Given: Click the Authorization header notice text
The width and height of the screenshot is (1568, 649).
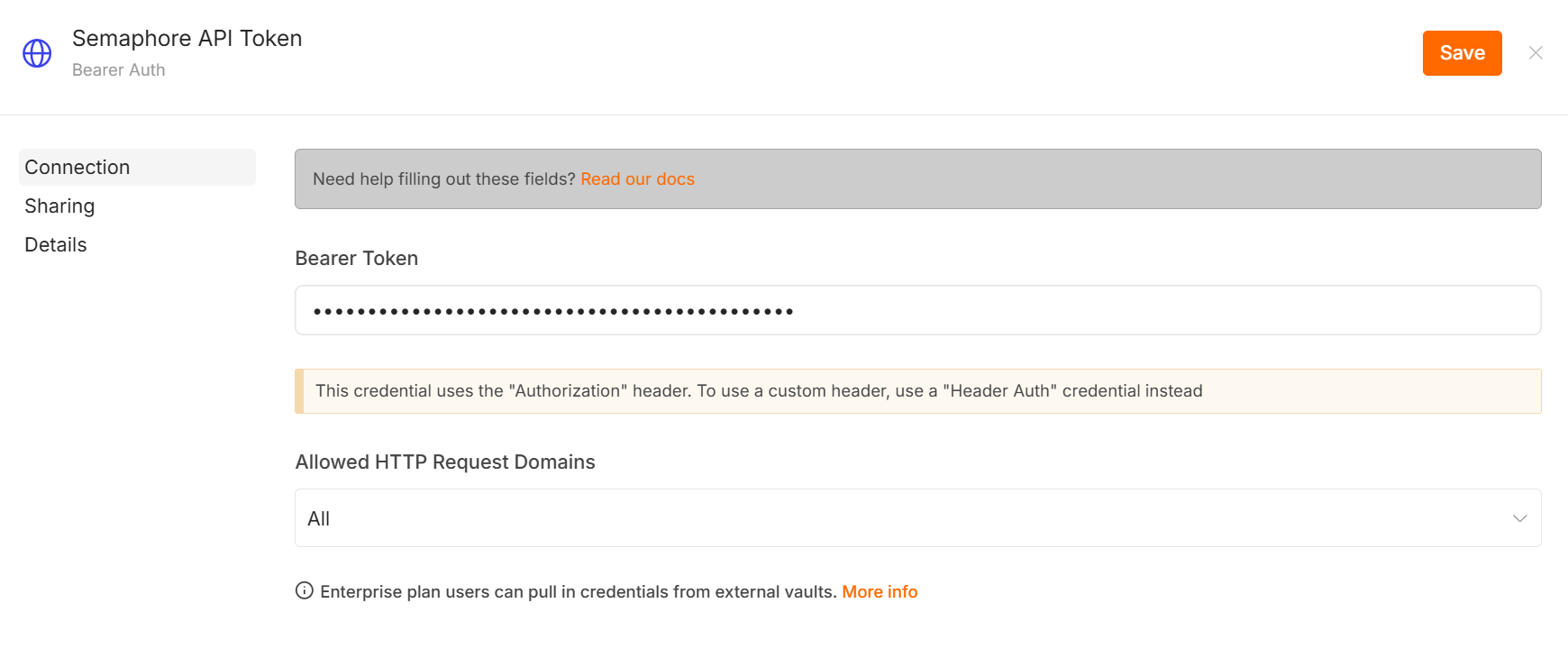Looking at the screenshot, I should point(759,390).
